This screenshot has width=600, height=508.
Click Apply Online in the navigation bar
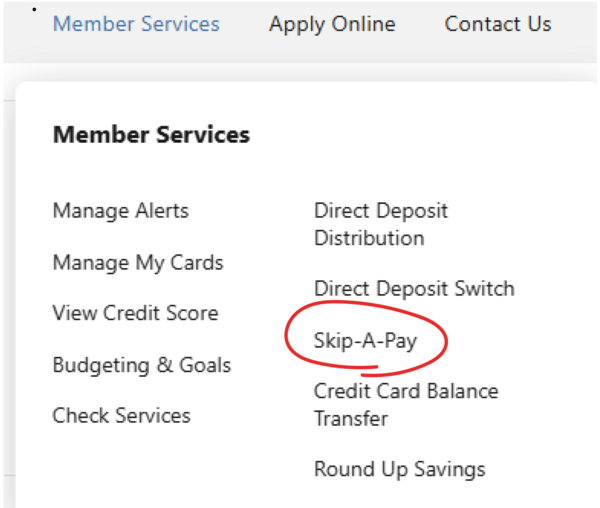coord(332,24)
